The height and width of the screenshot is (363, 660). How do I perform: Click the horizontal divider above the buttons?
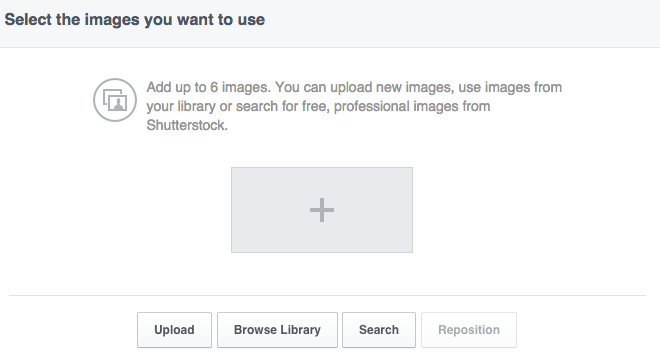point(327,296)
